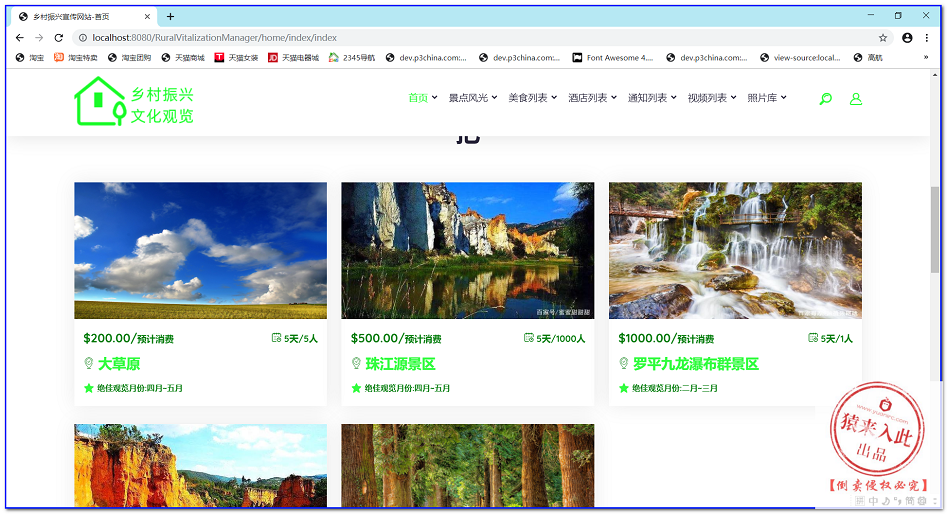Click the green house logo 乡村振兴文化观览
The height and width of the screenshot is (514, 947).
tap(134, 101)
